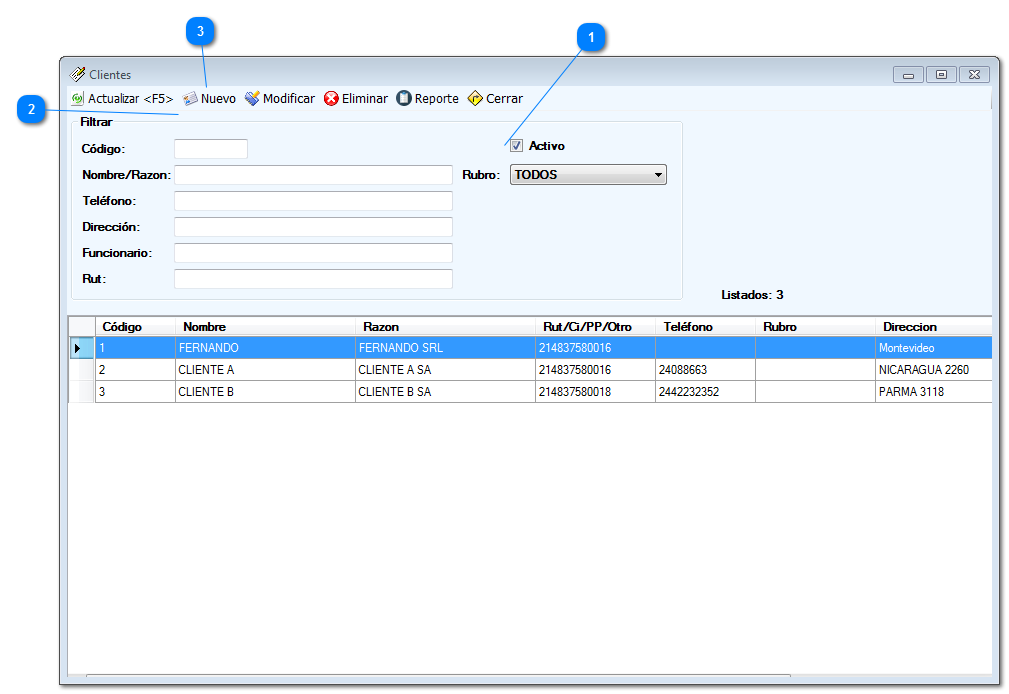Sort by the Teléfono column header
This screenshot has height=694, width=1009.
pyautogui.click(x=705, y=326)
